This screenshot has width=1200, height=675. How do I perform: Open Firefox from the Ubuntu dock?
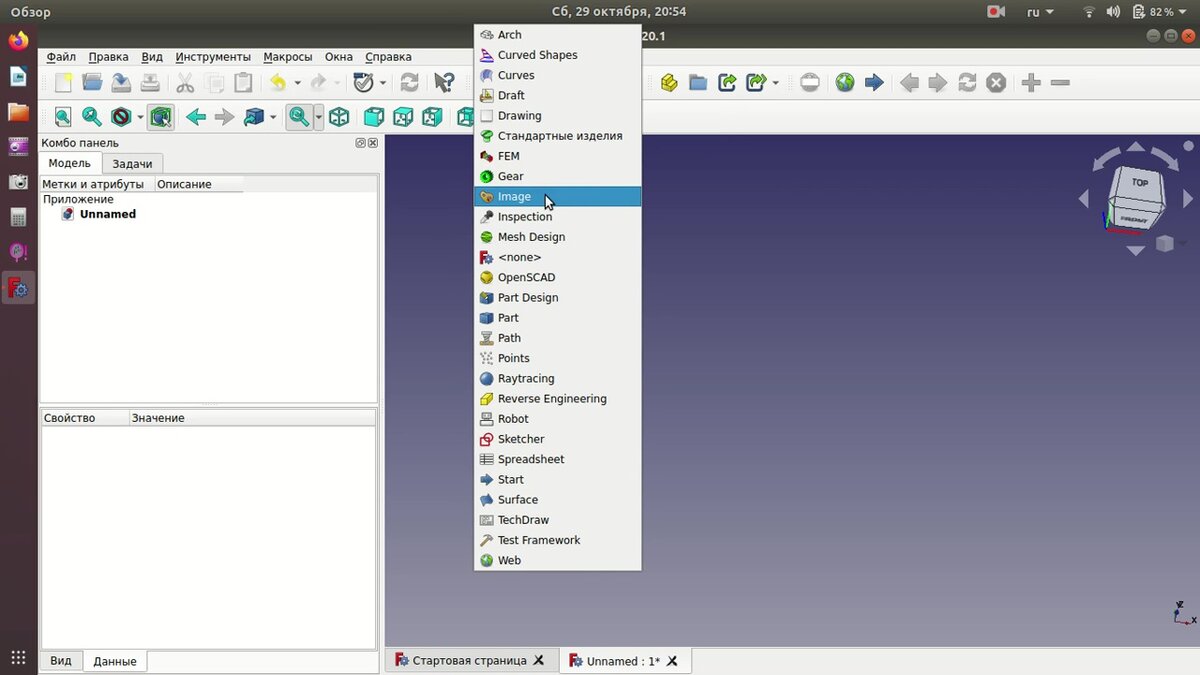coord(18,41)
